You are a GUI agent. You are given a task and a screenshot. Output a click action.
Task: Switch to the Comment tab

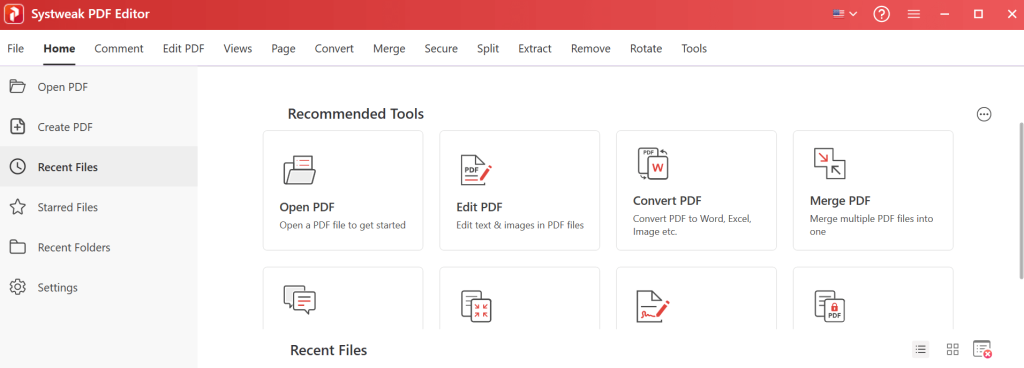click(x=119, y=48)
